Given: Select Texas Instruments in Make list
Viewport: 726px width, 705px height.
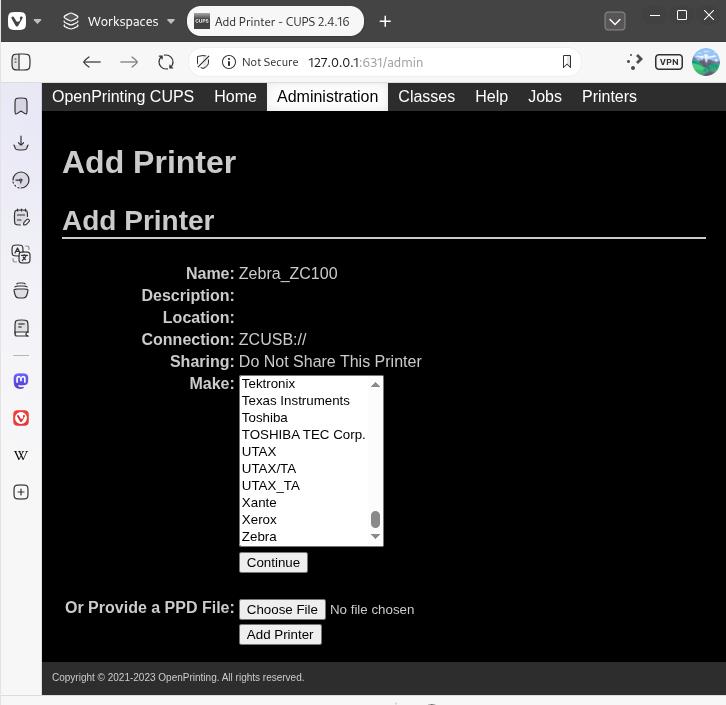Looking at the screenshot, I should click(305, 401).
